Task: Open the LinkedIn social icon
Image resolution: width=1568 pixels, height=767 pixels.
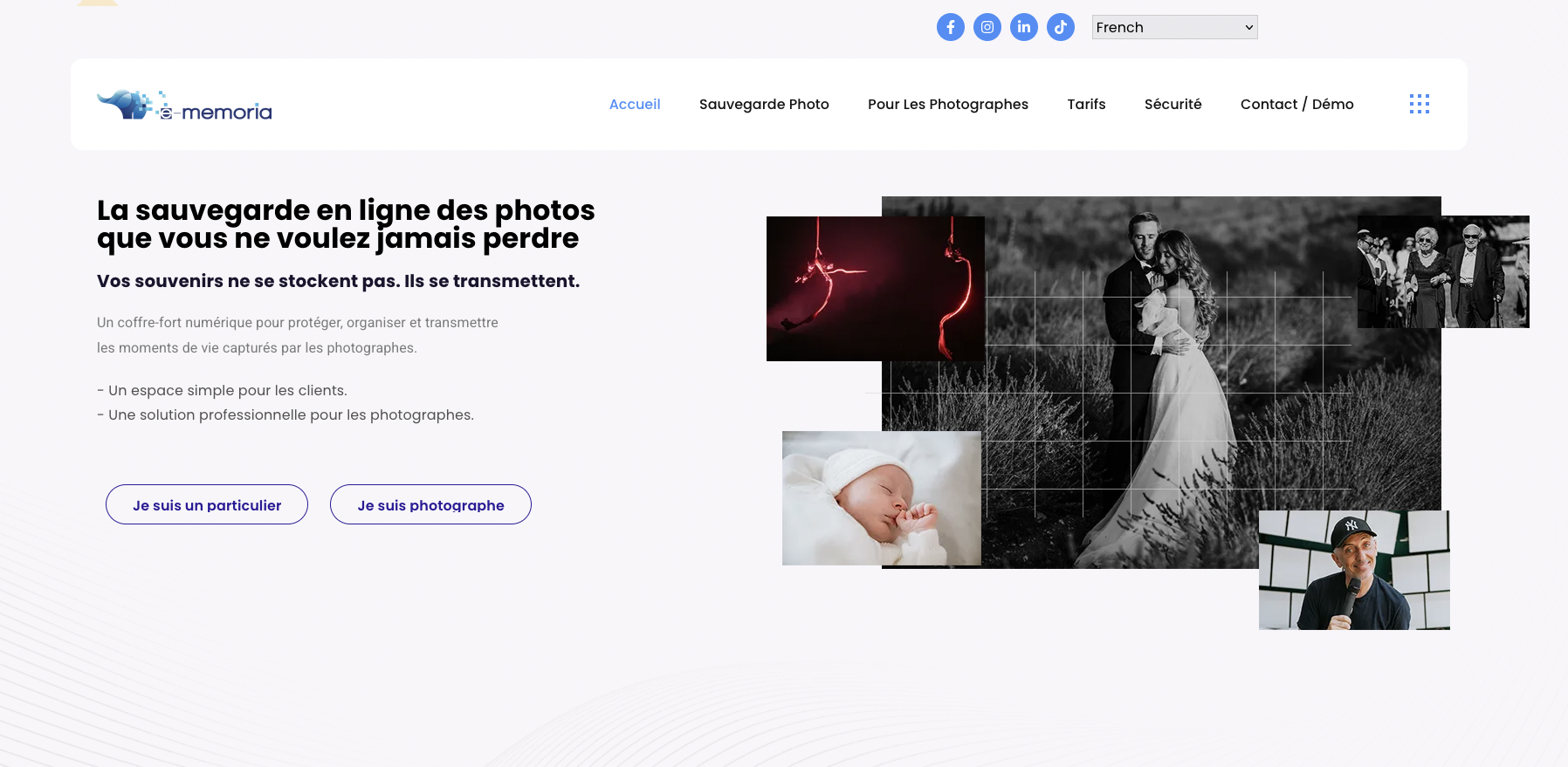Action: click(1023, 27)
